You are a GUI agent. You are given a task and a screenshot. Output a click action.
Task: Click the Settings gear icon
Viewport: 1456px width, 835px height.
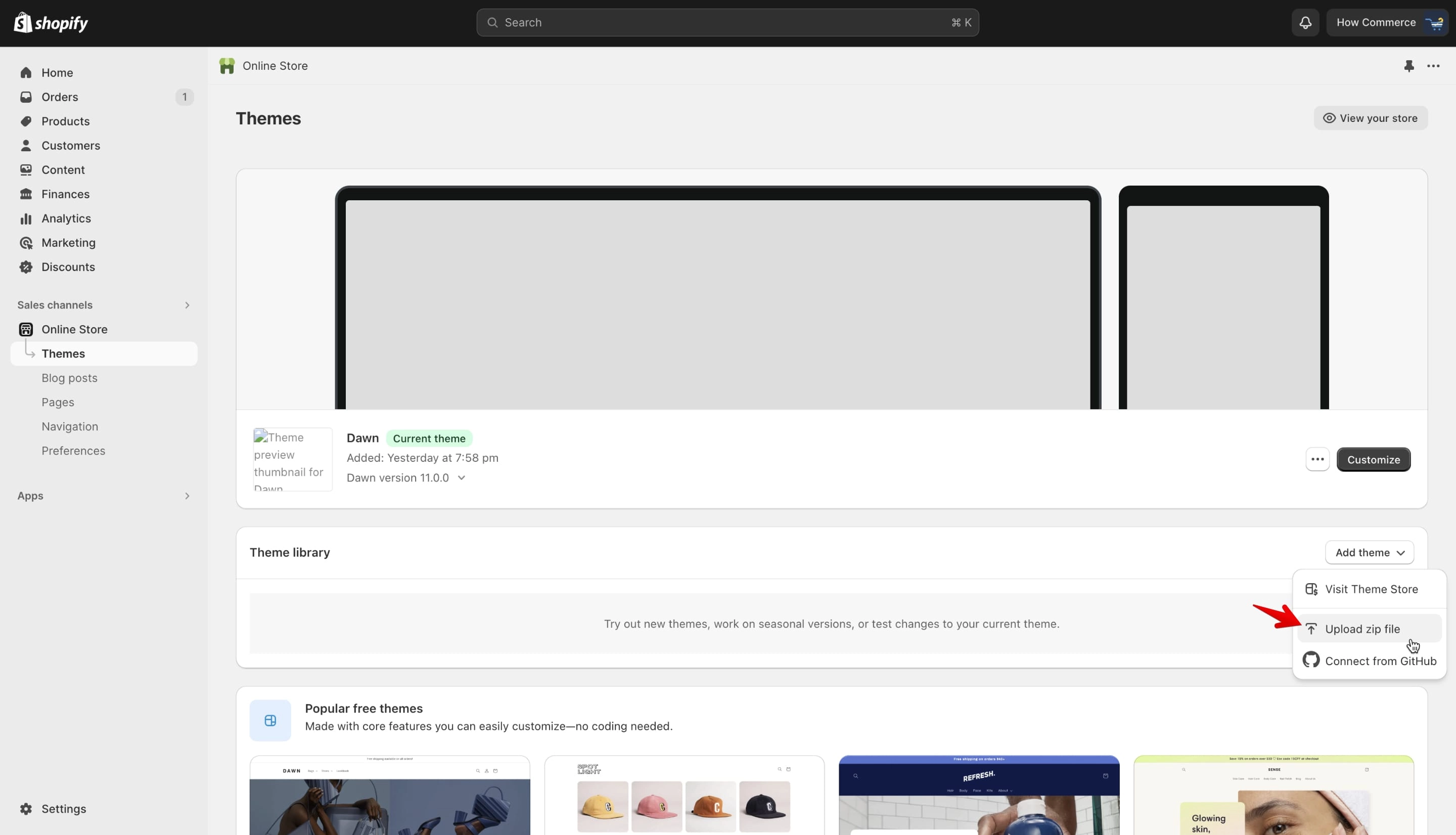pyautogui.click(x=26, y=809)
